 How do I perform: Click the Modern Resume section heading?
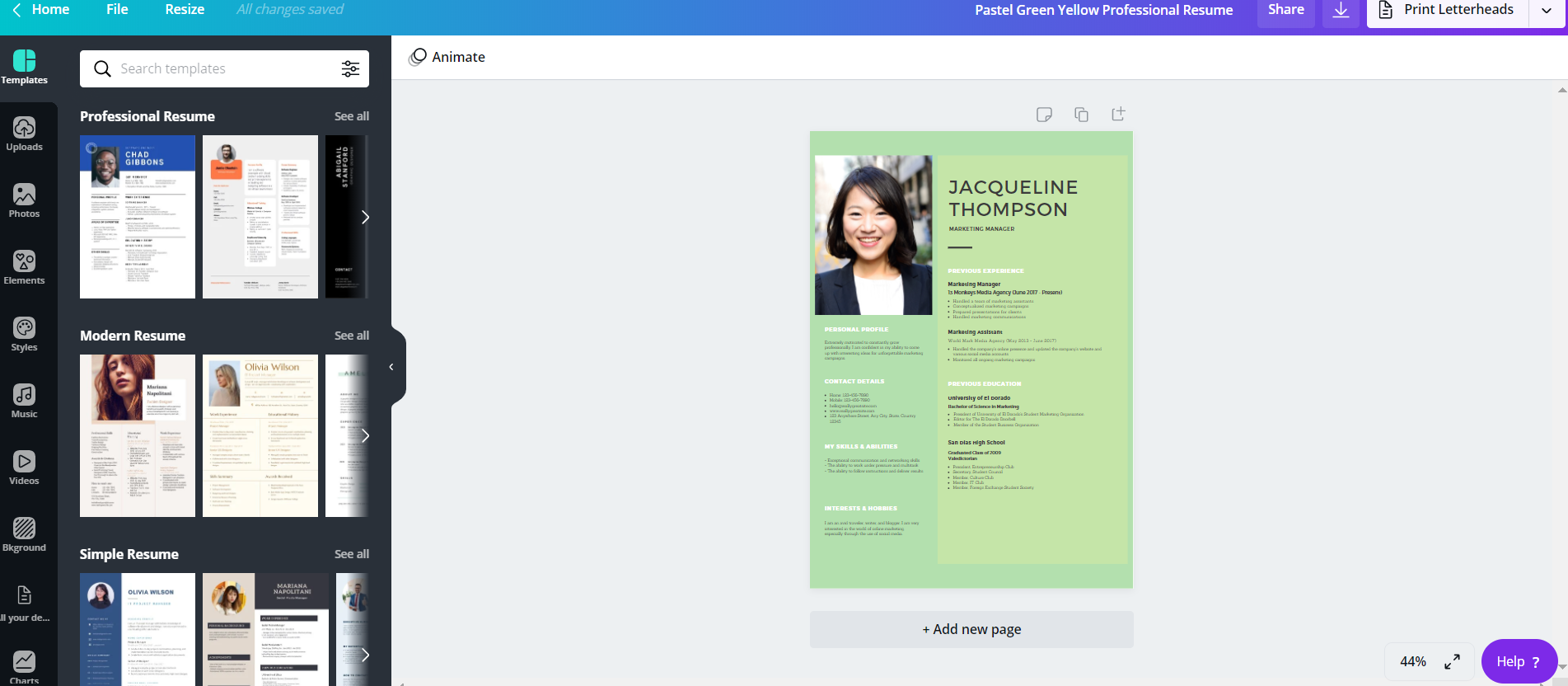(133, 336)
